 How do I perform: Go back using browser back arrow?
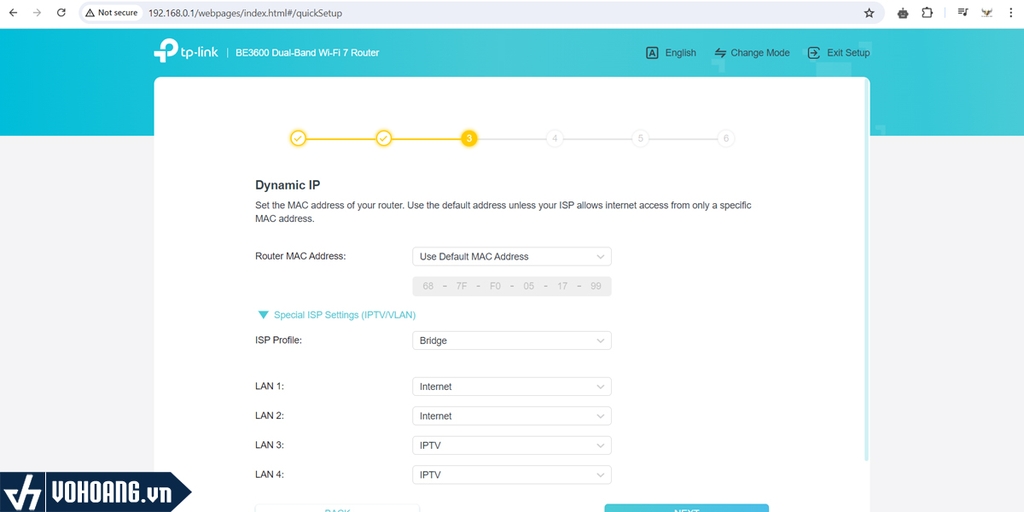[13, 12]
